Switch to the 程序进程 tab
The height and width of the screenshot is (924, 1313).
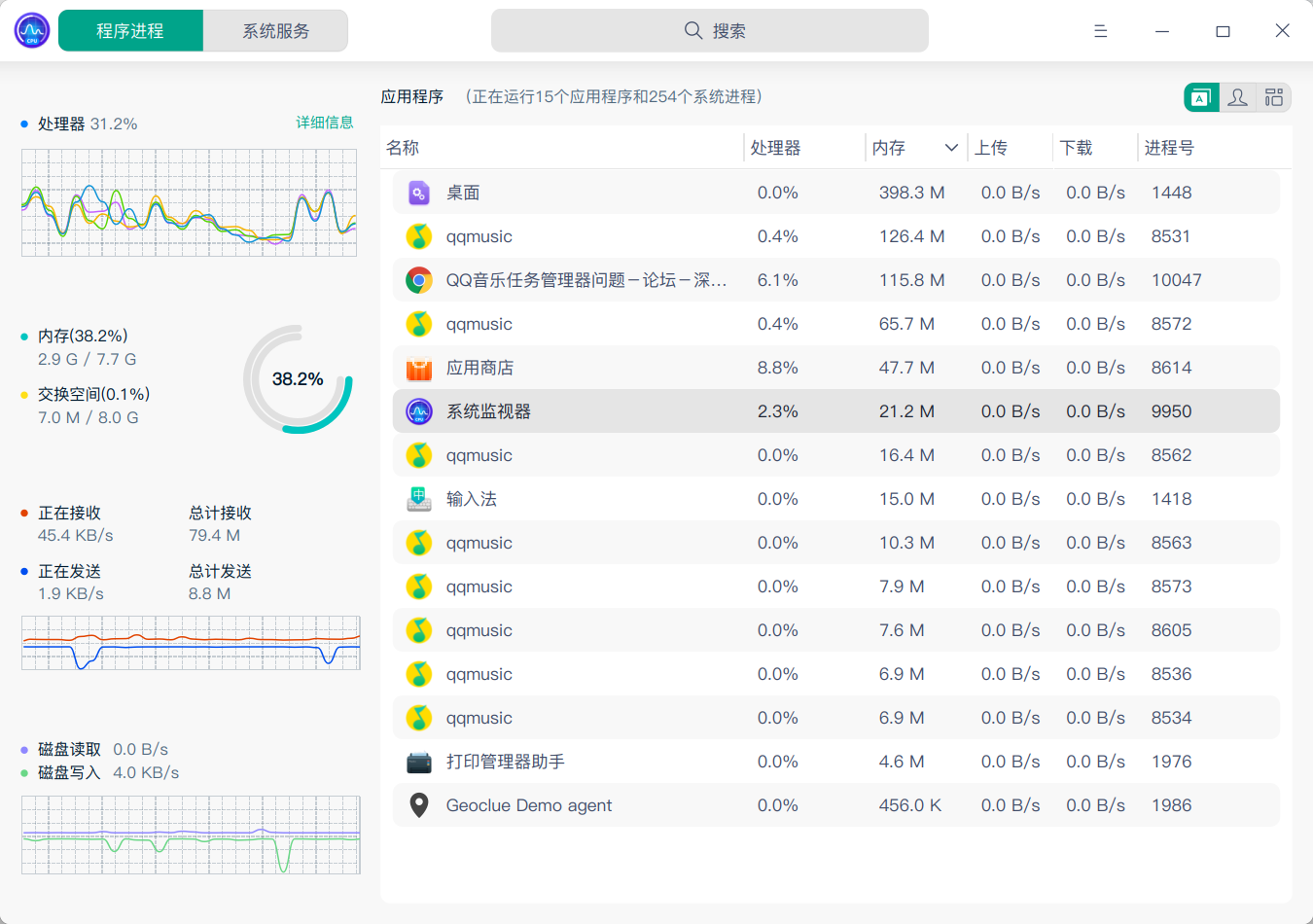pyautogui.click(x=130, y=31)
